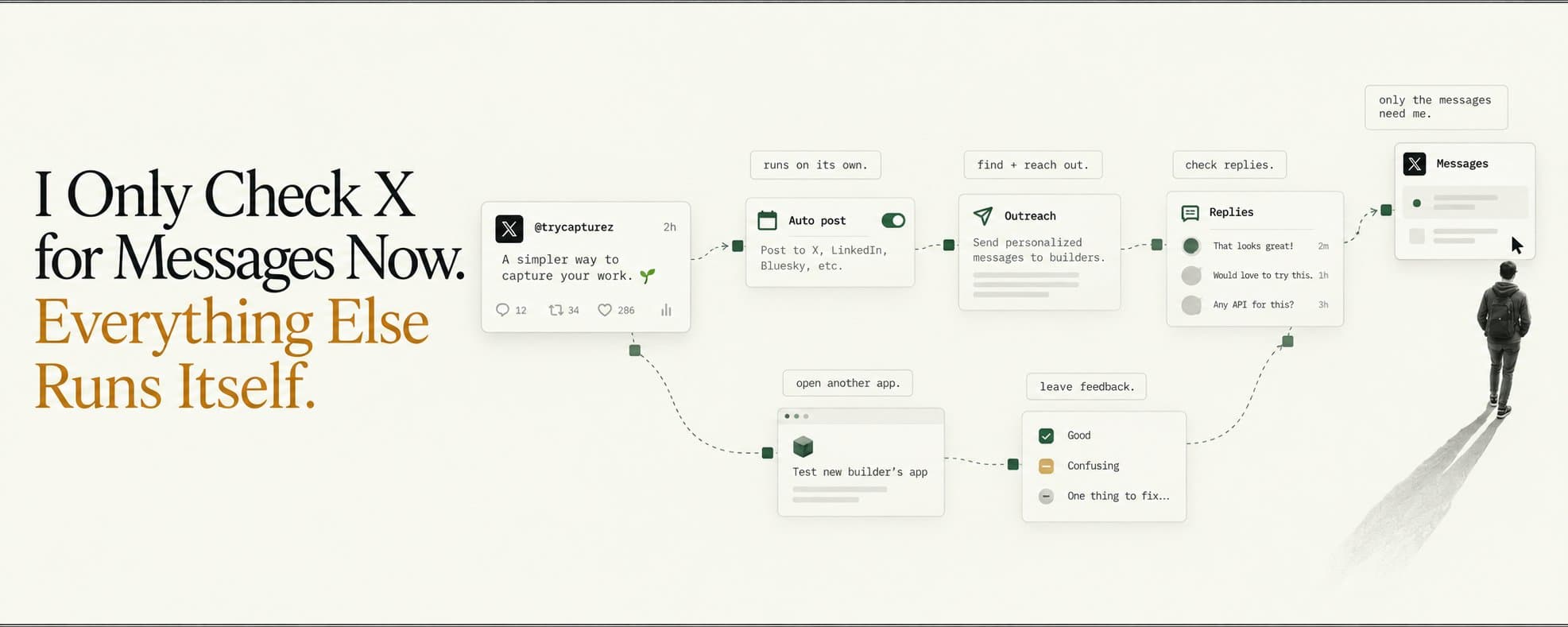The height and width of the screenshot is (627, 1568).
Task: Click the "Post to X, LinkedIn, Bluesky, etc." text
Action: 824,258
